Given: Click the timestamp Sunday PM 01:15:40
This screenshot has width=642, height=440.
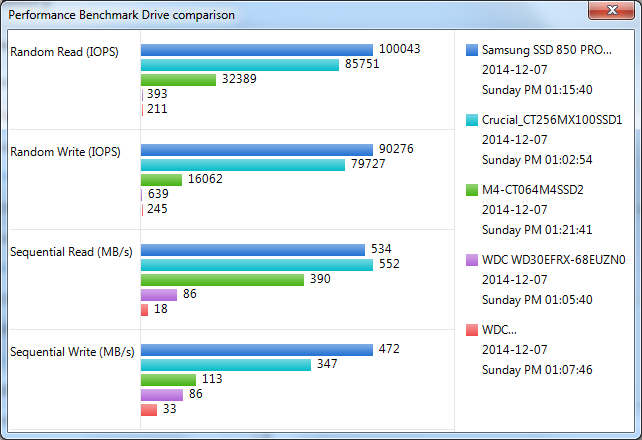Looking at the screenshot, I should (537, 90).
